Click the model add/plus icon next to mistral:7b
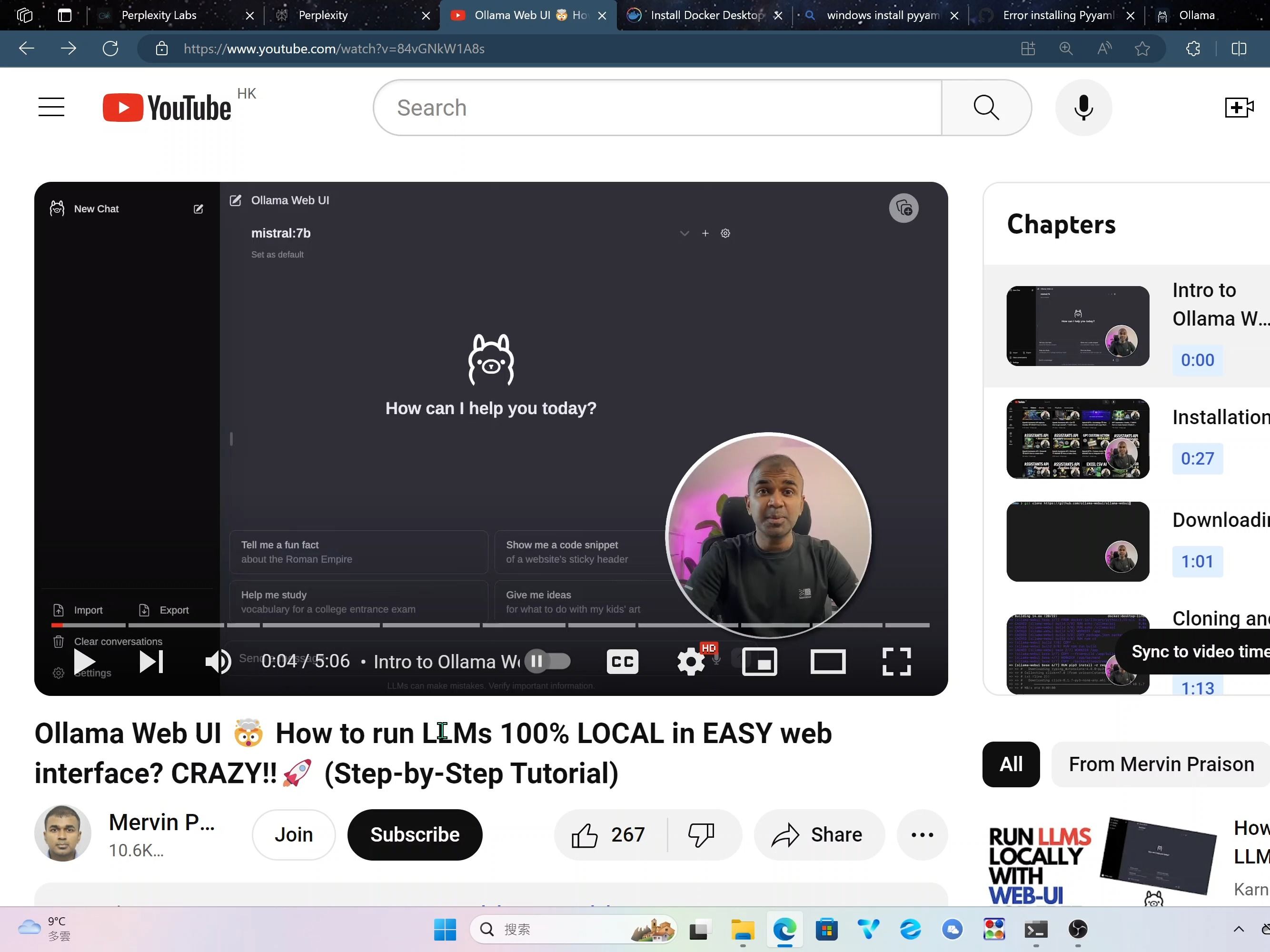The height and width of the screenshot is (952, 1270). point(705,233)
